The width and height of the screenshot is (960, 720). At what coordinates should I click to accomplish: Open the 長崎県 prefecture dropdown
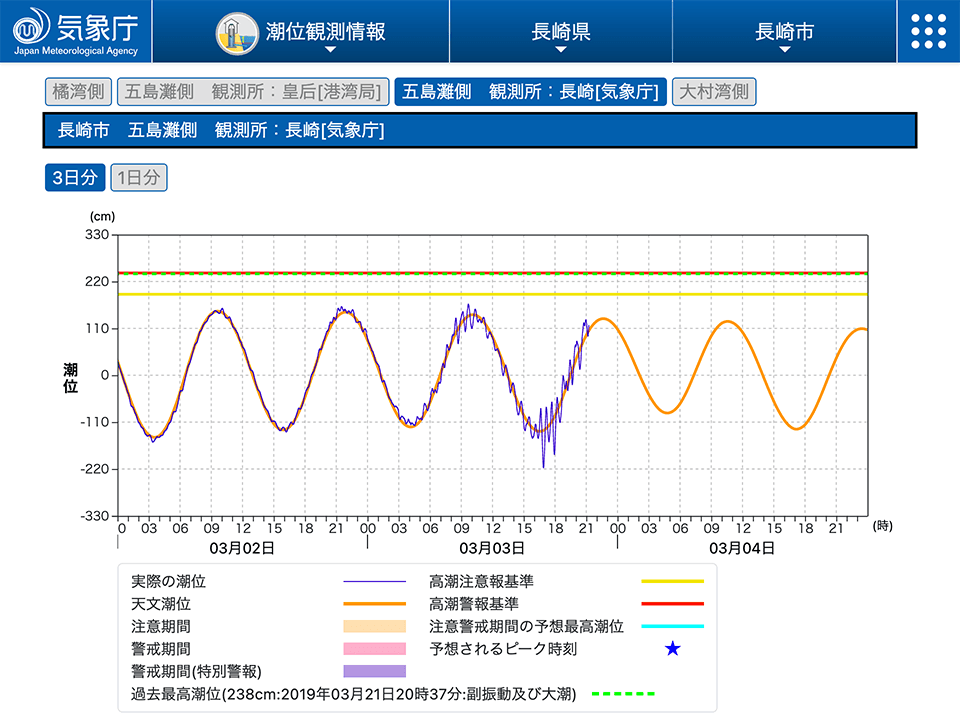(x=561, y=32)
